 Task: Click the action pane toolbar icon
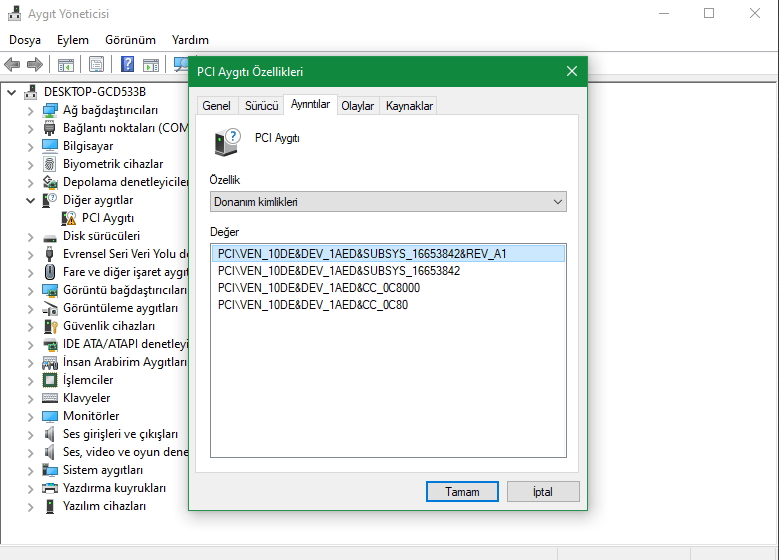(150, 64)
